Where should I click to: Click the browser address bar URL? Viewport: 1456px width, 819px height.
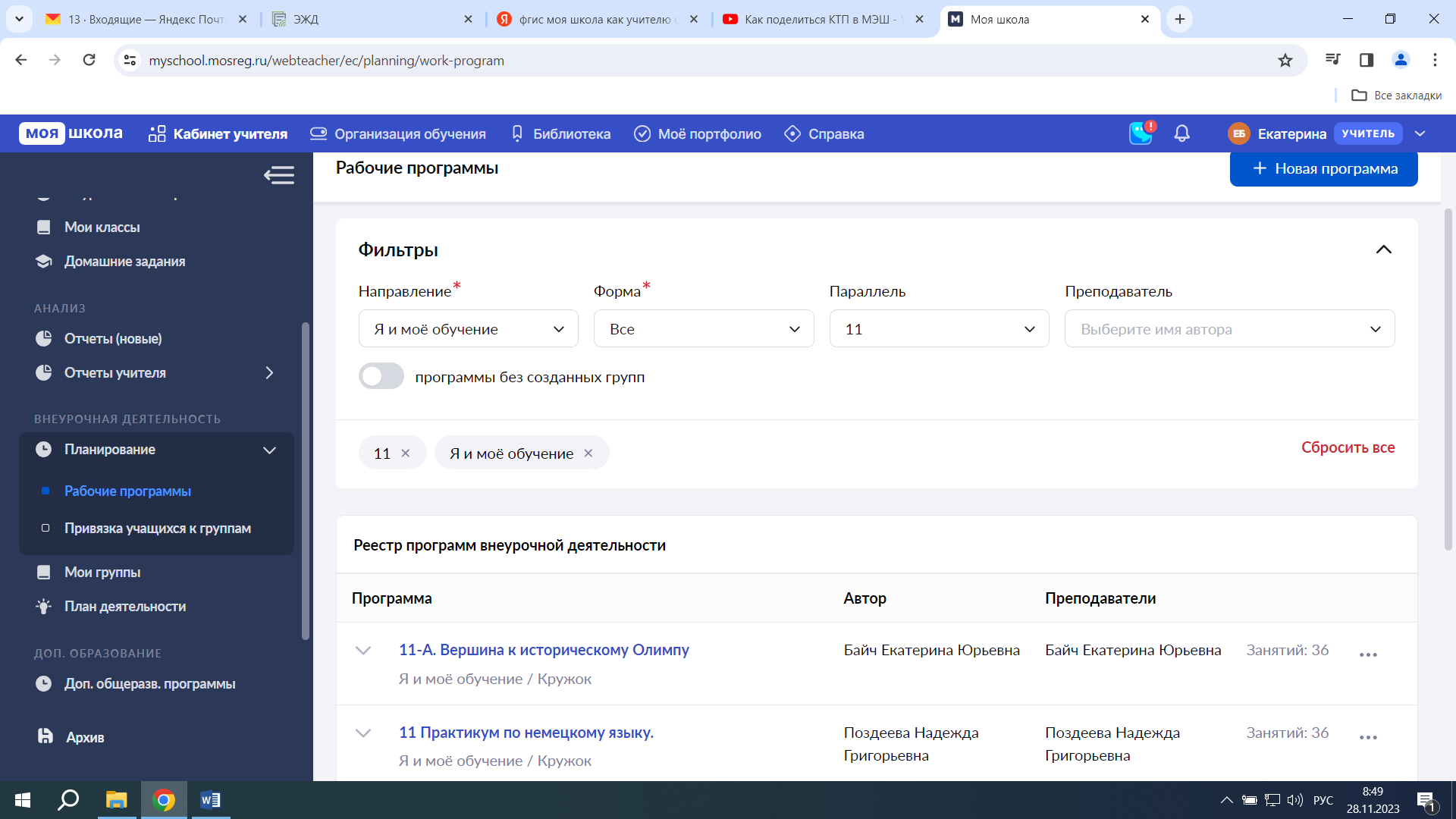pyautogui.click(x=326, y=60)
